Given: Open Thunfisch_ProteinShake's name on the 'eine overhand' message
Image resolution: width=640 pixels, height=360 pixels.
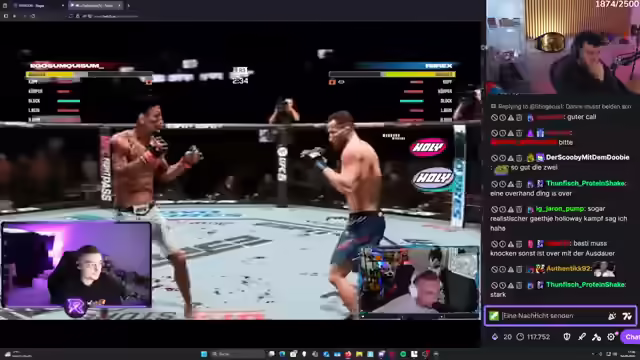Looking at the screenshot, I should point(585,183).
